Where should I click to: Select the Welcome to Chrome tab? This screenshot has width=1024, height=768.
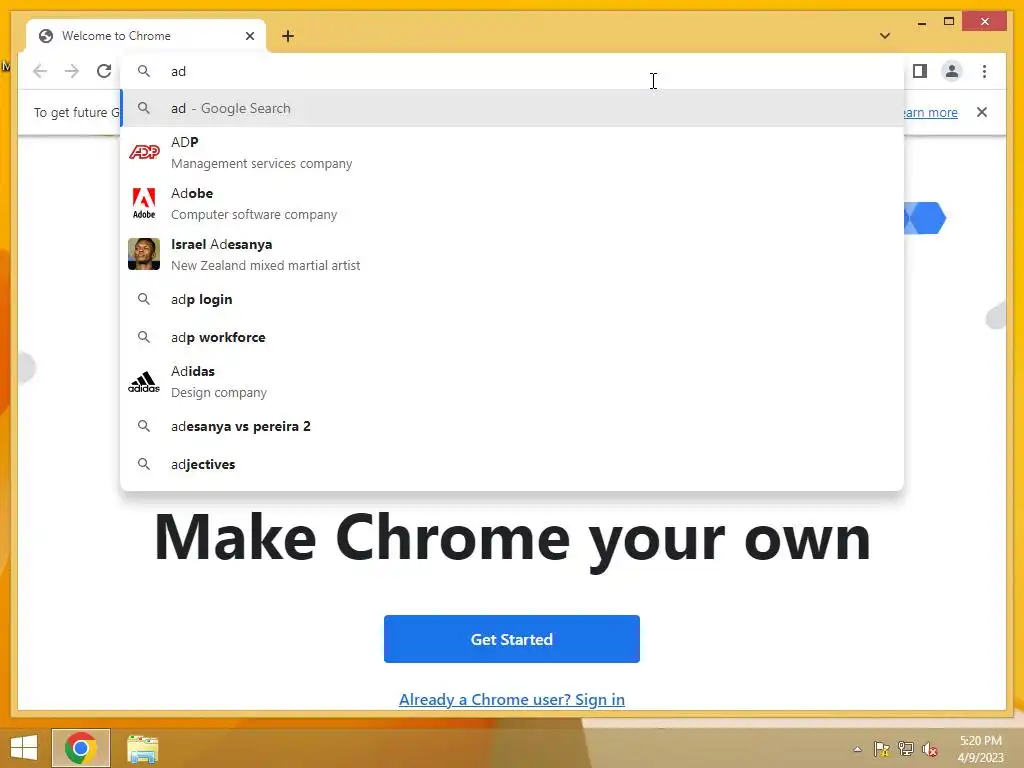click(x=146, y=36)
